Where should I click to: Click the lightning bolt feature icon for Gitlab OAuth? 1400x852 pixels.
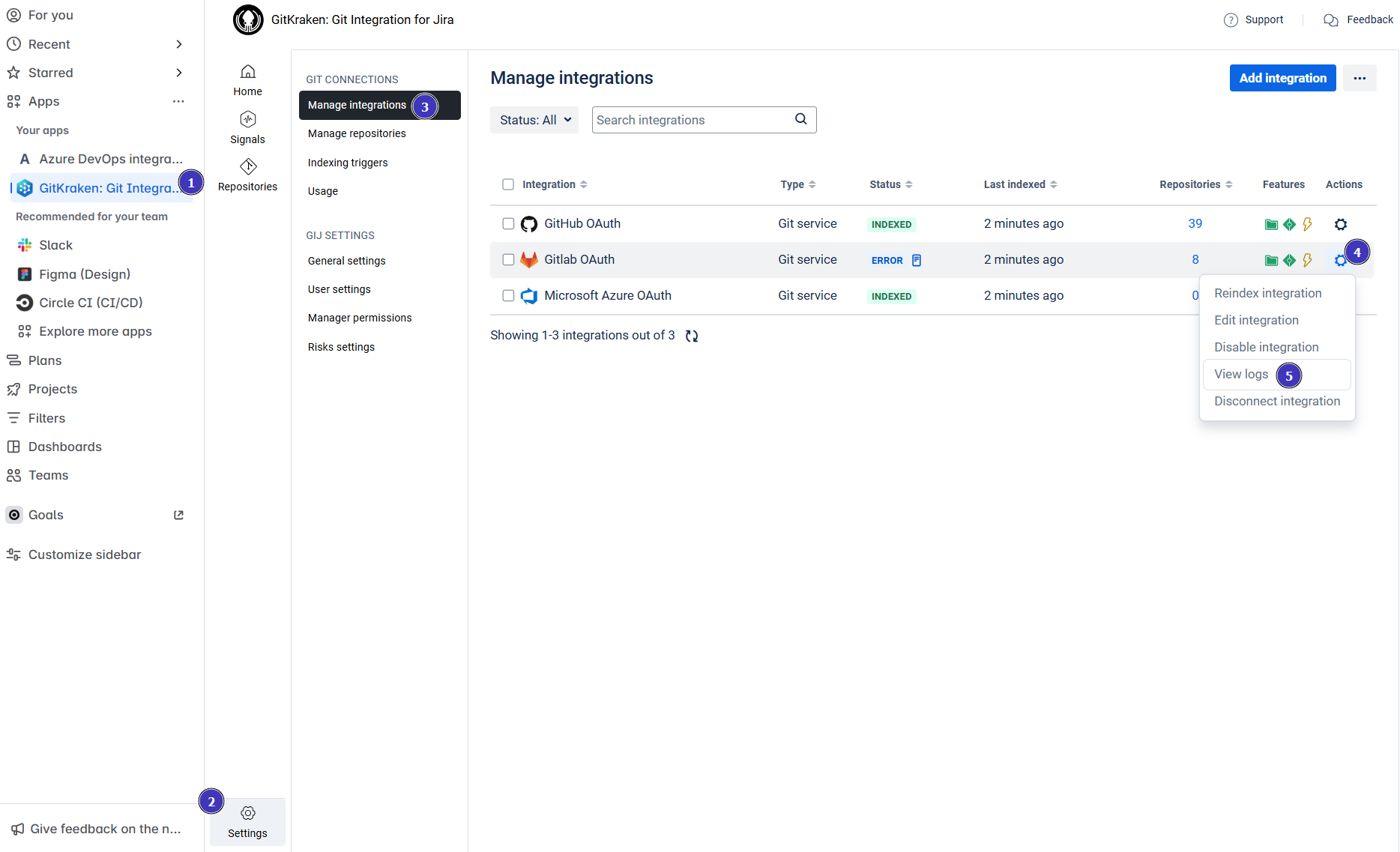point(1307,260)
